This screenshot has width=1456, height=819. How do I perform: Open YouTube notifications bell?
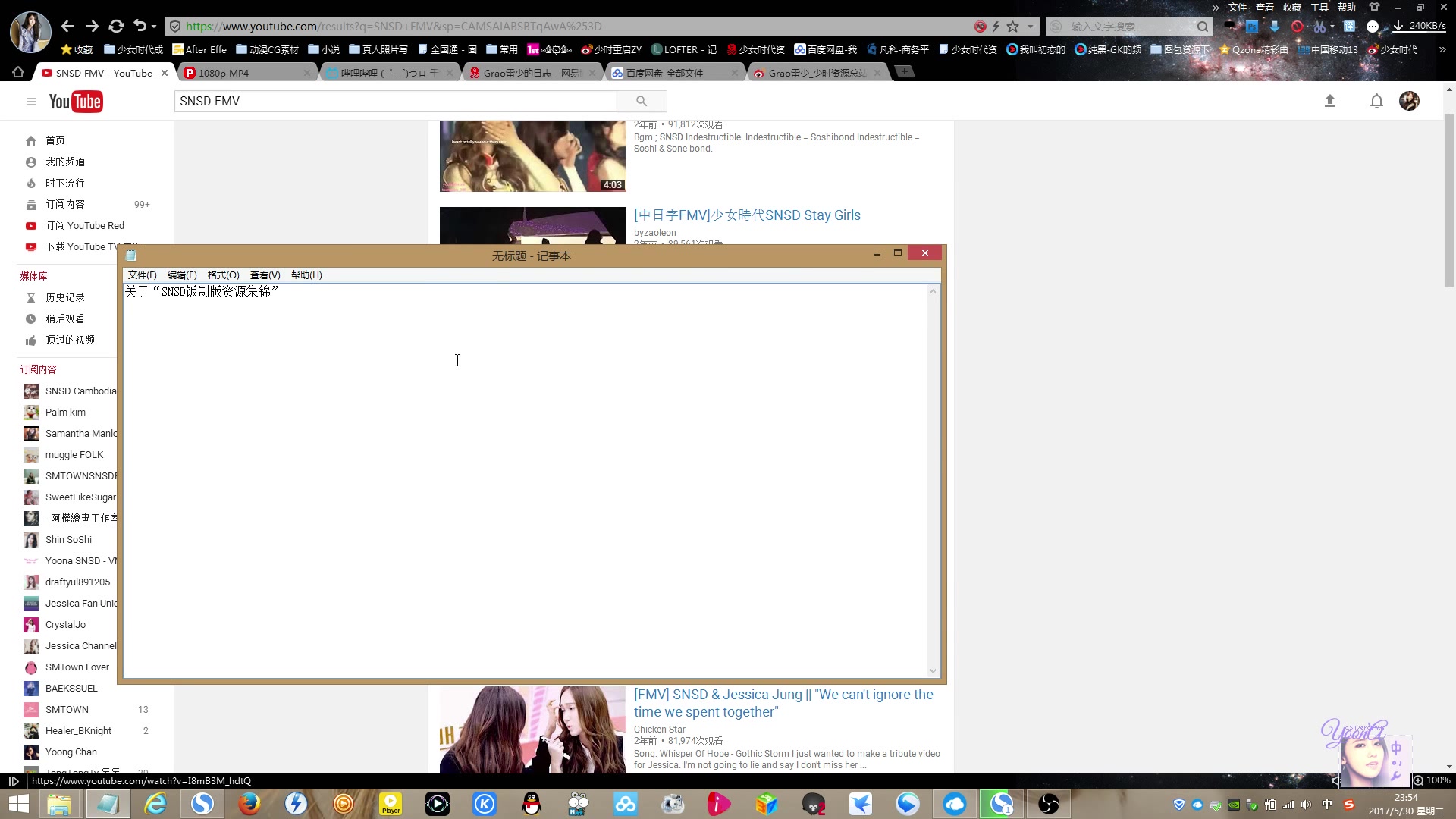pos(1376,101)
